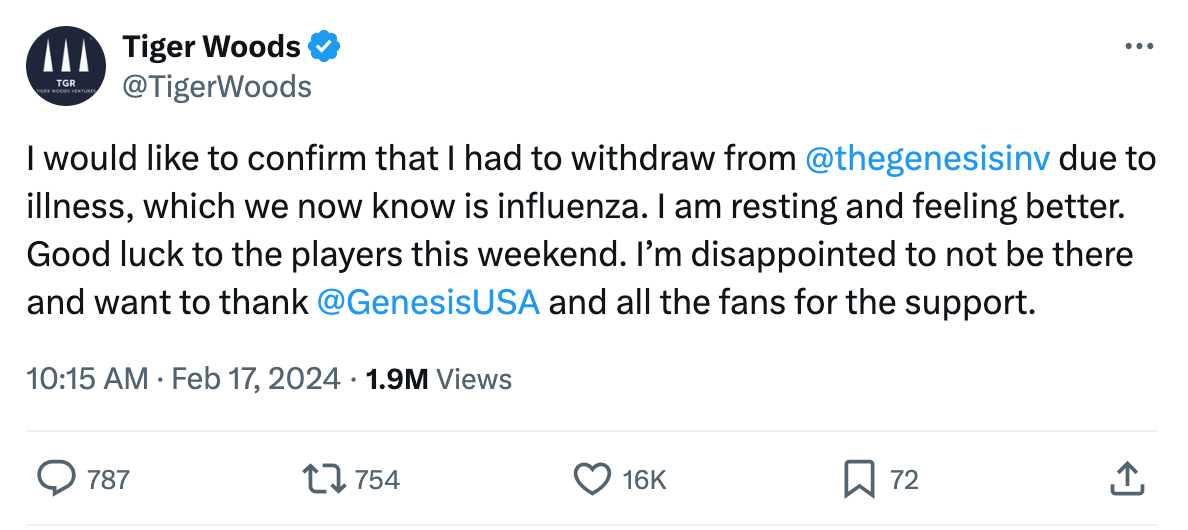Click the 72 bookmarks count

click(904, 480)
